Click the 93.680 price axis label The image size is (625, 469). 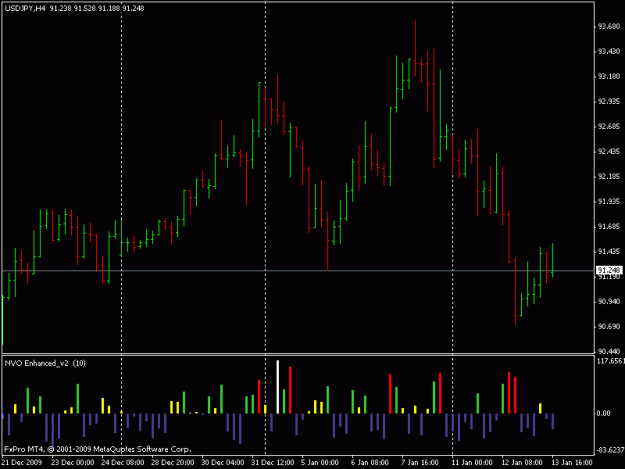tap(609, 26)
